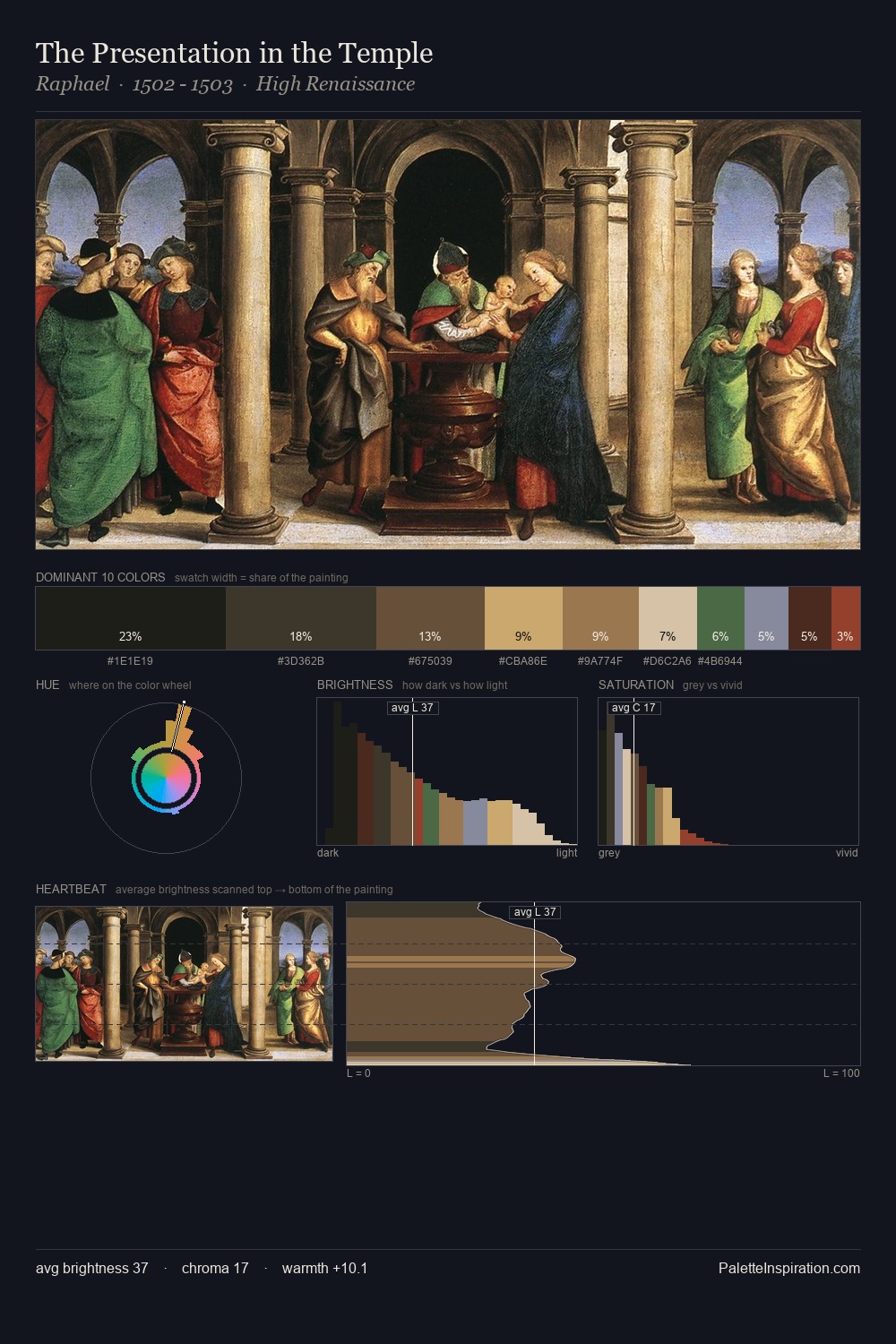
Task: Click the 'L = 0' axis label
Action: 358,1073
